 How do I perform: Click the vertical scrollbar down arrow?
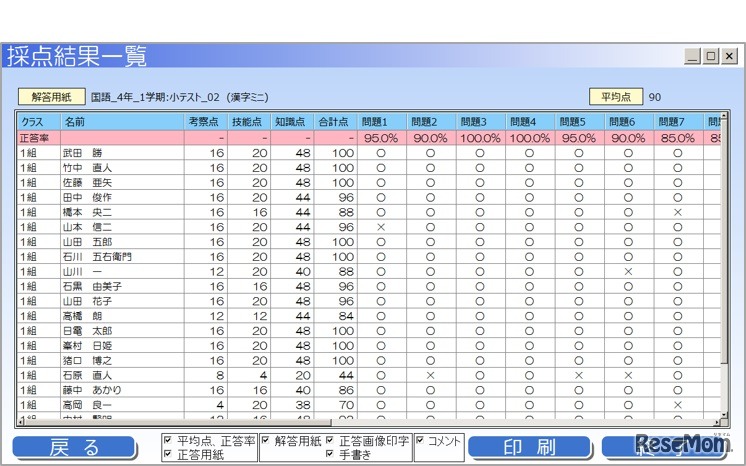point(724,416)
